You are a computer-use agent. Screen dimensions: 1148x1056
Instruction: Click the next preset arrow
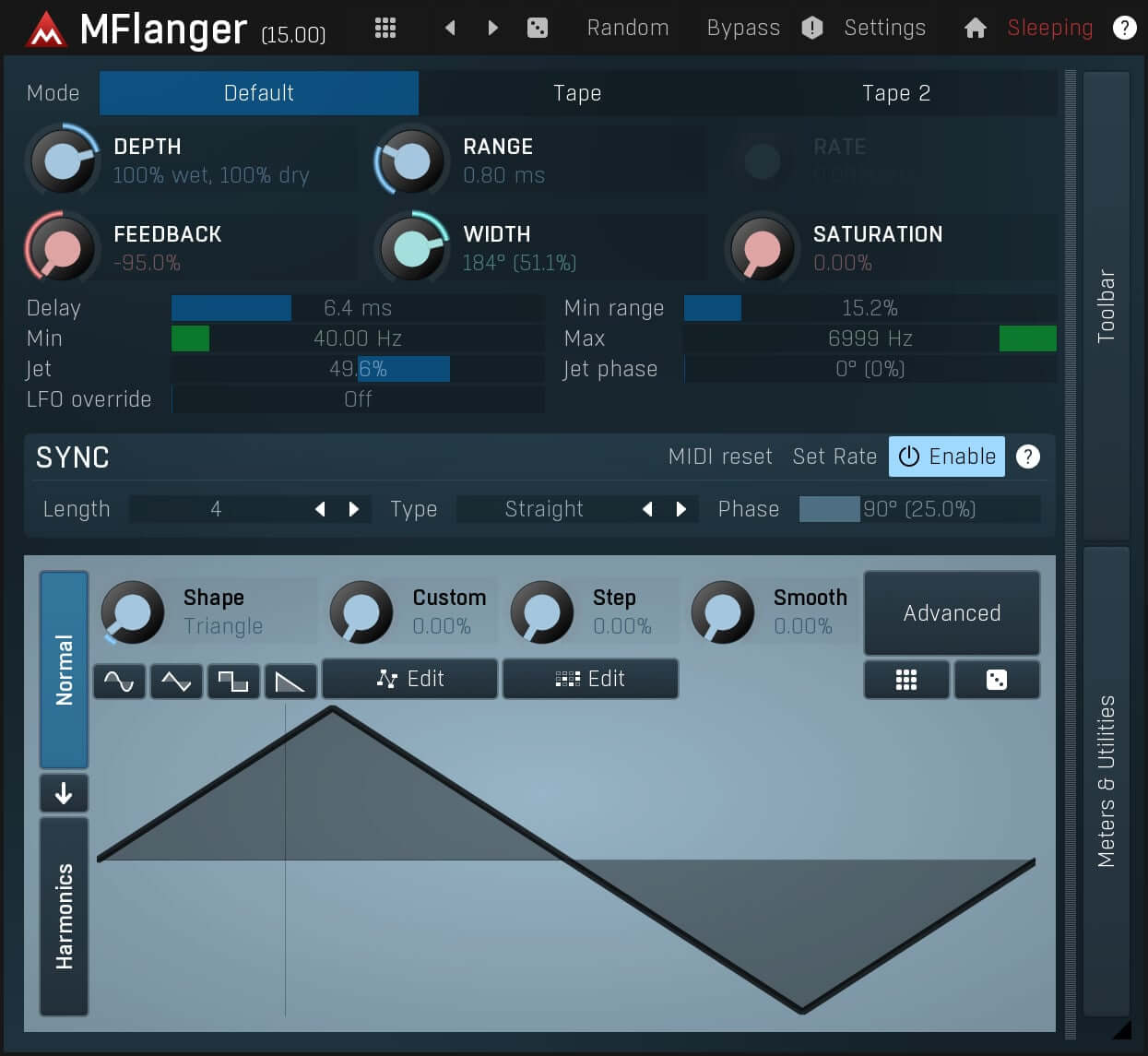491,27
